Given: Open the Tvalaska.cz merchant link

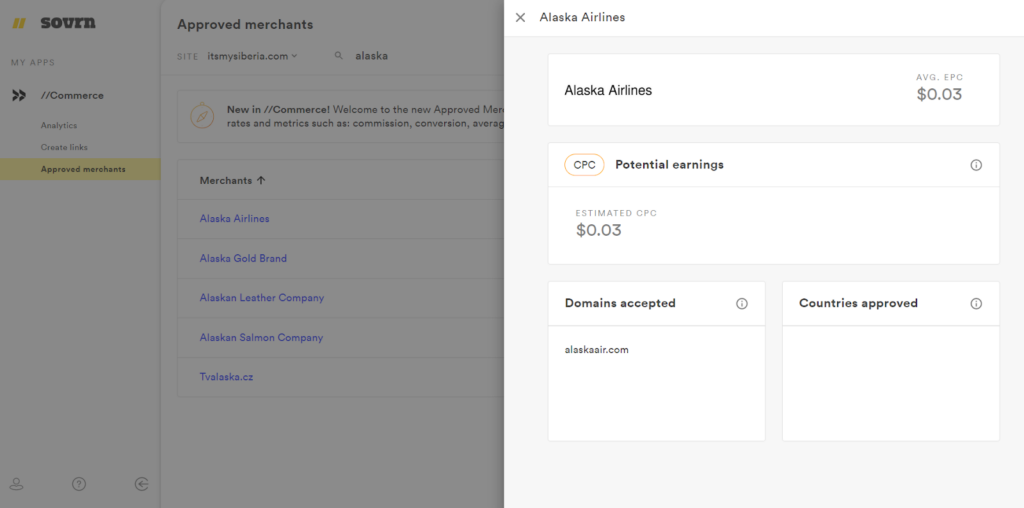Looking at the screenshot, I should click(228, 377).
